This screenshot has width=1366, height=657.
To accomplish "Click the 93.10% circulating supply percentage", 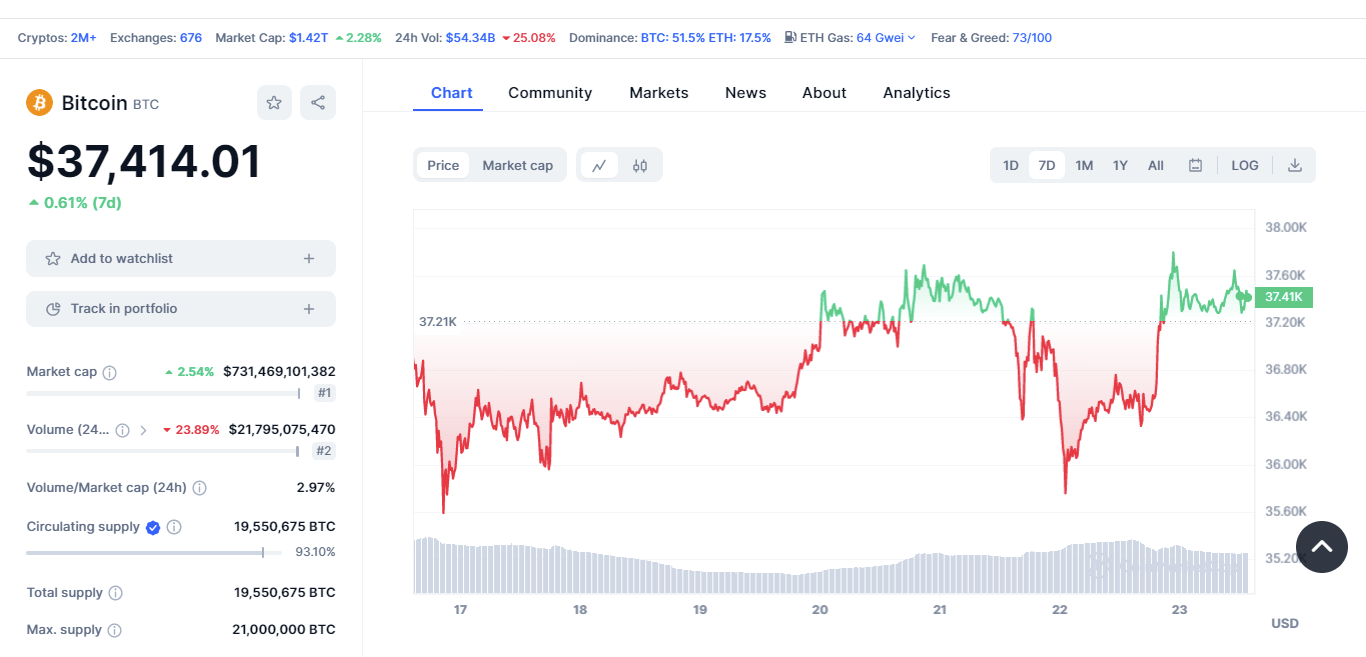I will tap(316, 552).
